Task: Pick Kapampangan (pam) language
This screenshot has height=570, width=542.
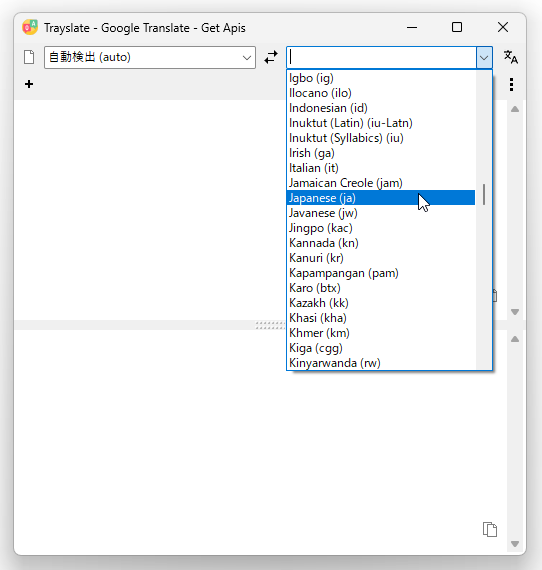Action: click(381, 273)
